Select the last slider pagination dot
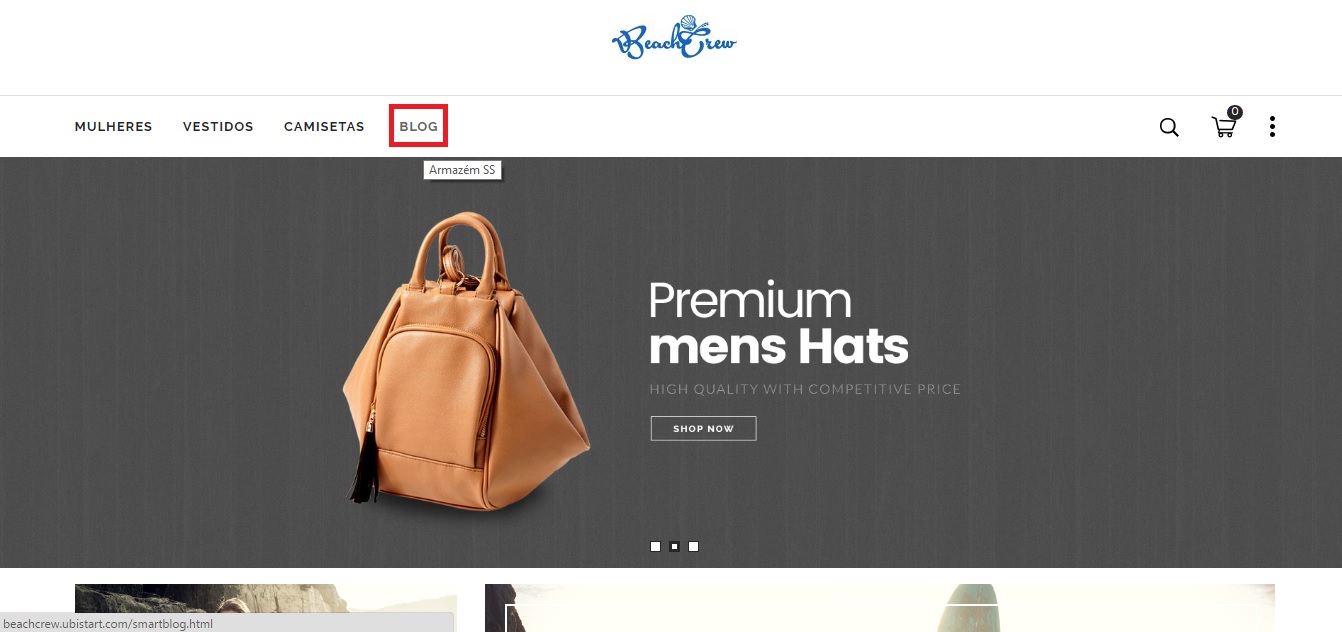This screenshot has width=1342, height=632. (x=693, y=546)
